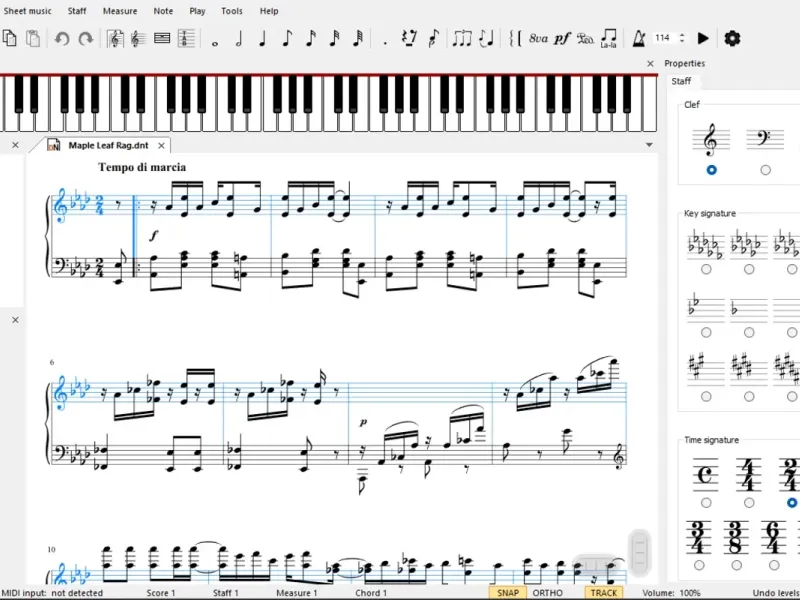Select the common time signature radio button
The image size is (800, 600).
[706, 503]
